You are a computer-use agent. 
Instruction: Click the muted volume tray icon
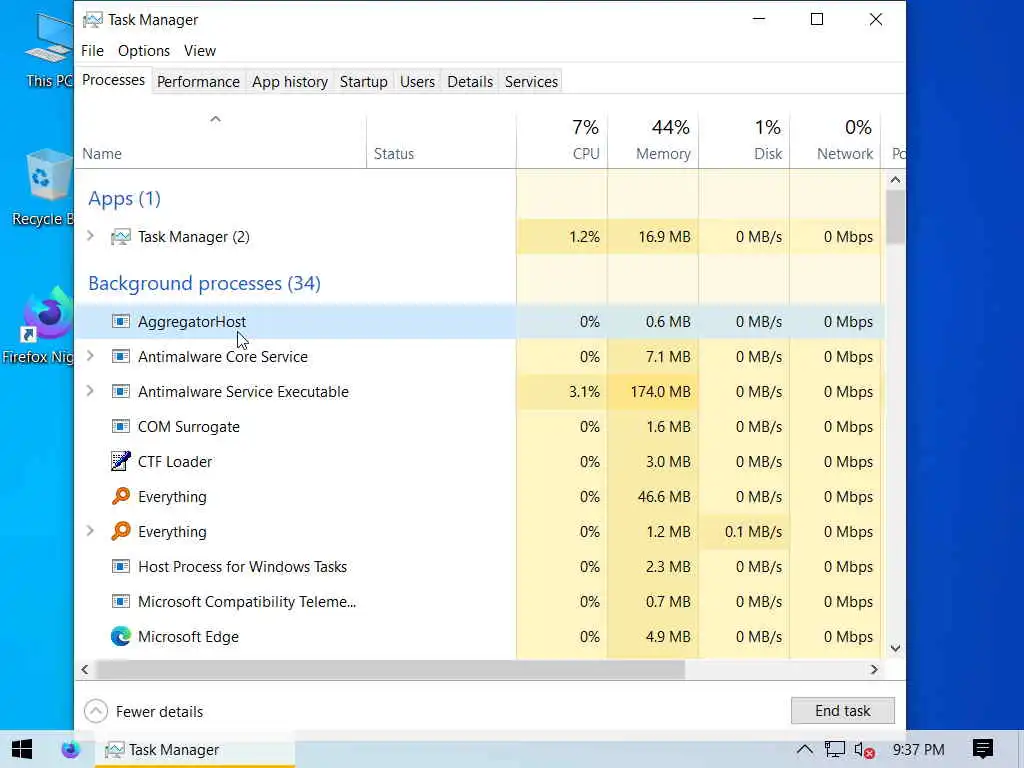pos(864,750)
